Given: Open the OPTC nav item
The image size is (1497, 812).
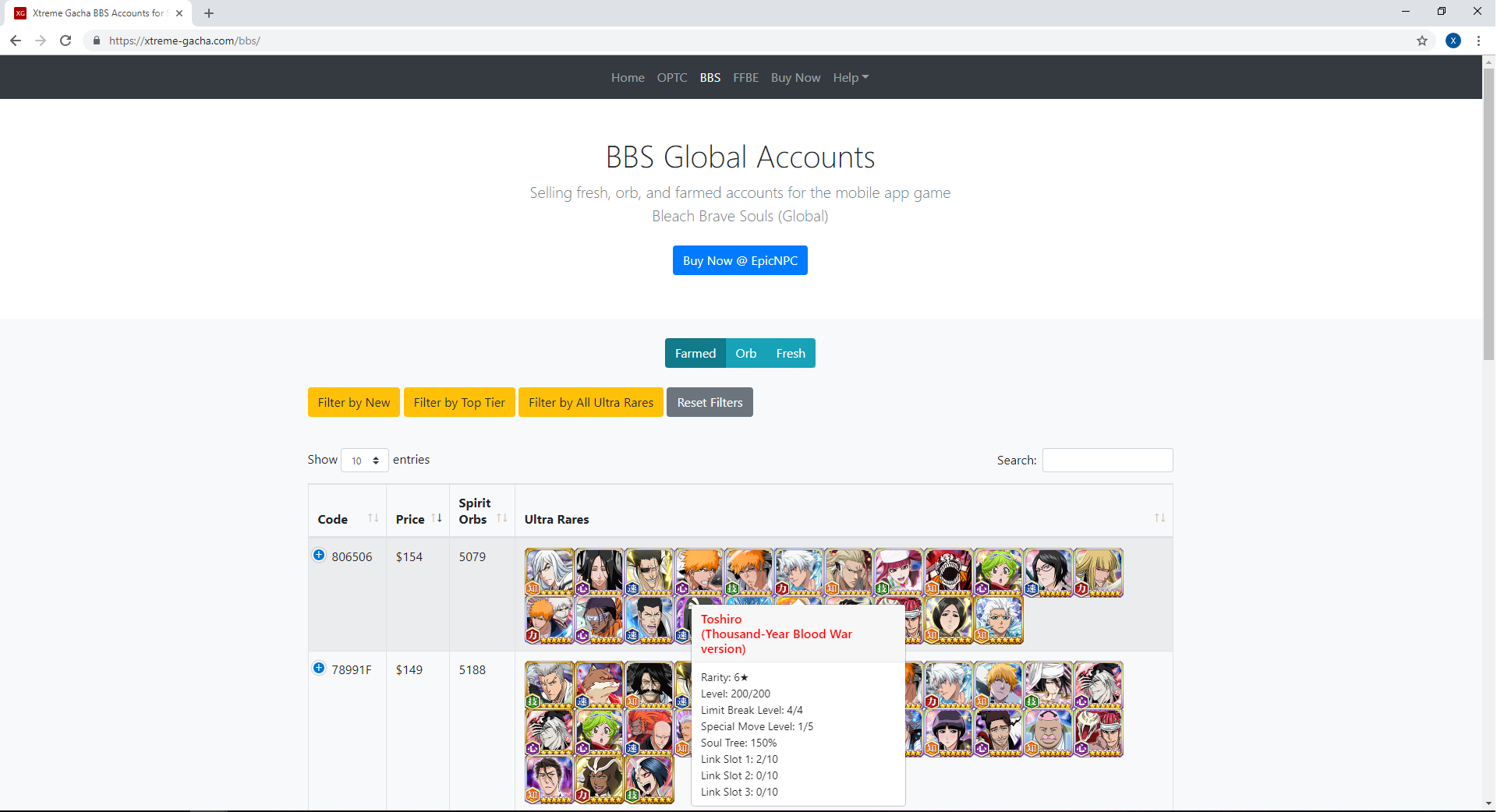Looking at the screenshot, I should 672,77.
